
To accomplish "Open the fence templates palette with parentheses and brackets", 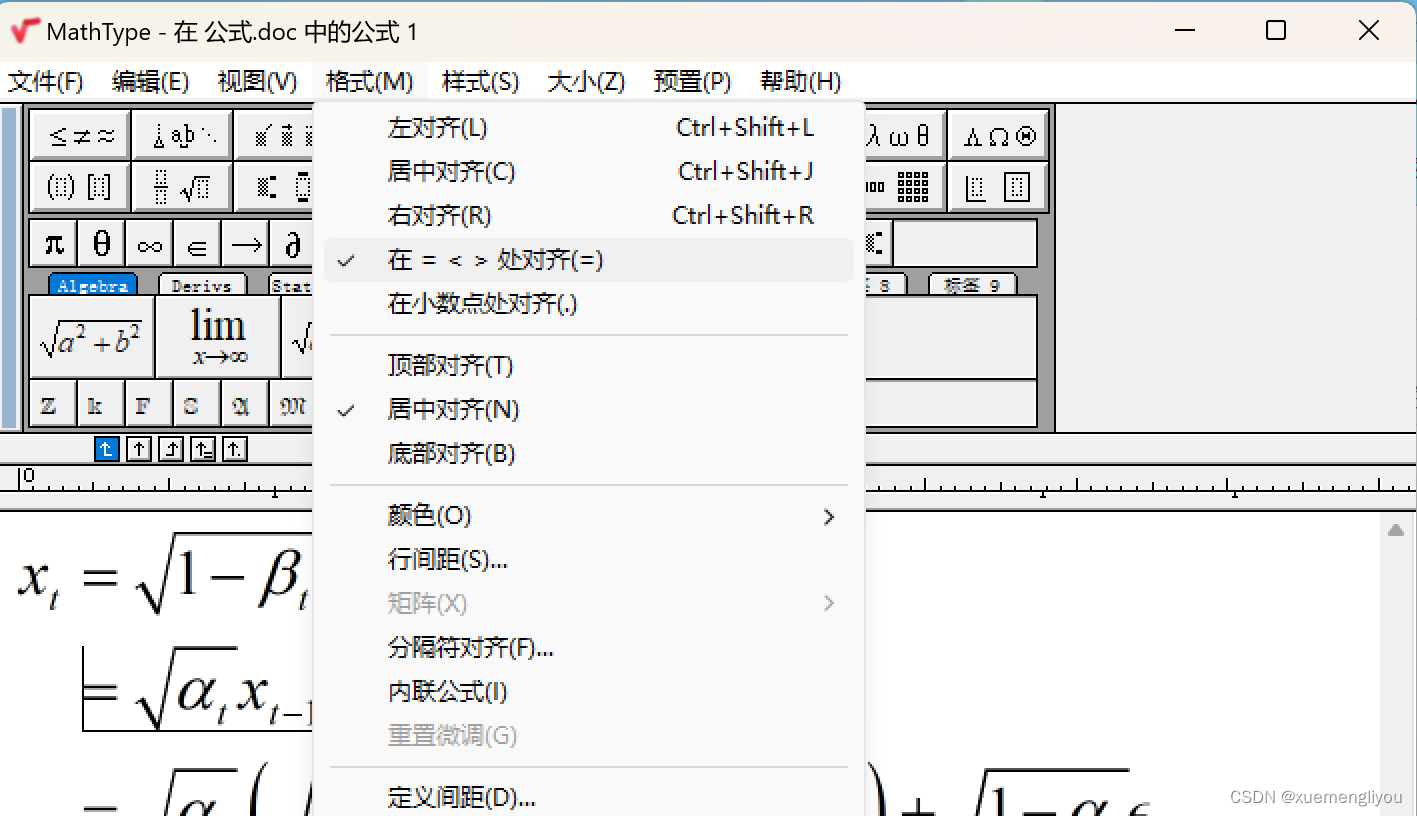I will pyautogui.click(x=81, y=187).
